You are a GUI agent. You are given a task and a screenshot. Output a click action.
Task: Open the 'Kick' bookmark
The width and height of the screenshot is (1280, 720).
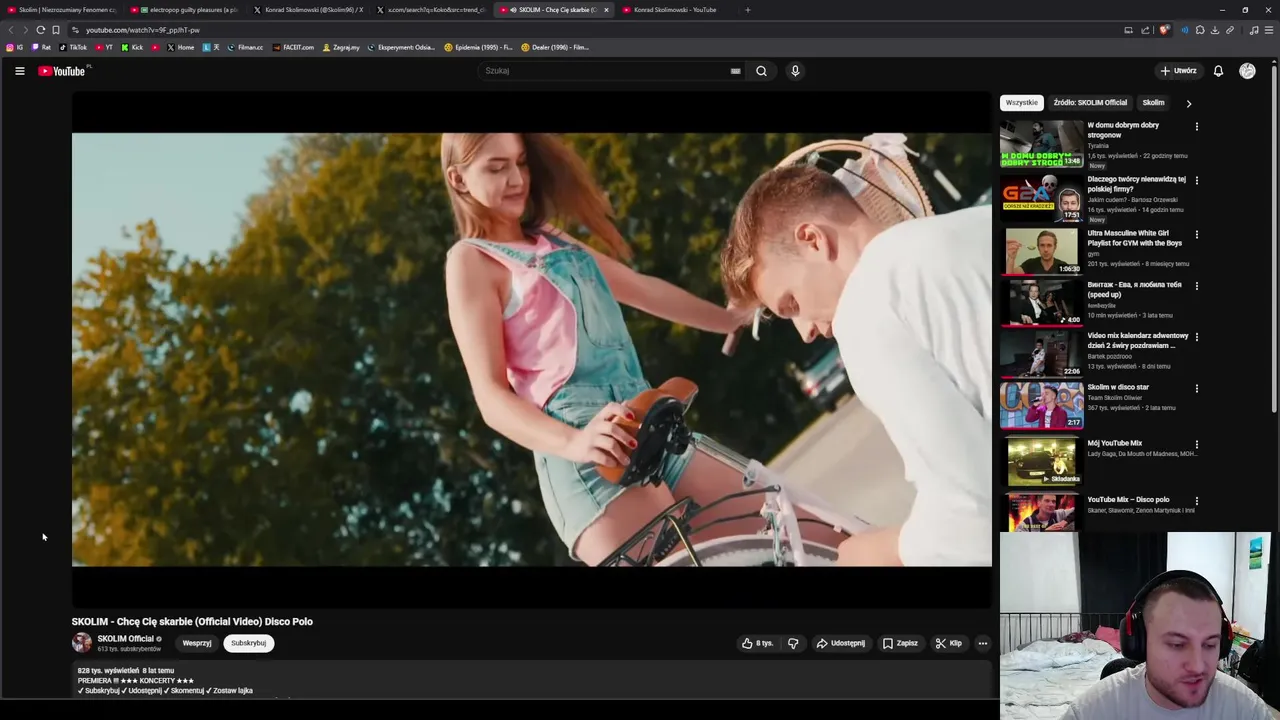pos(132,47)
